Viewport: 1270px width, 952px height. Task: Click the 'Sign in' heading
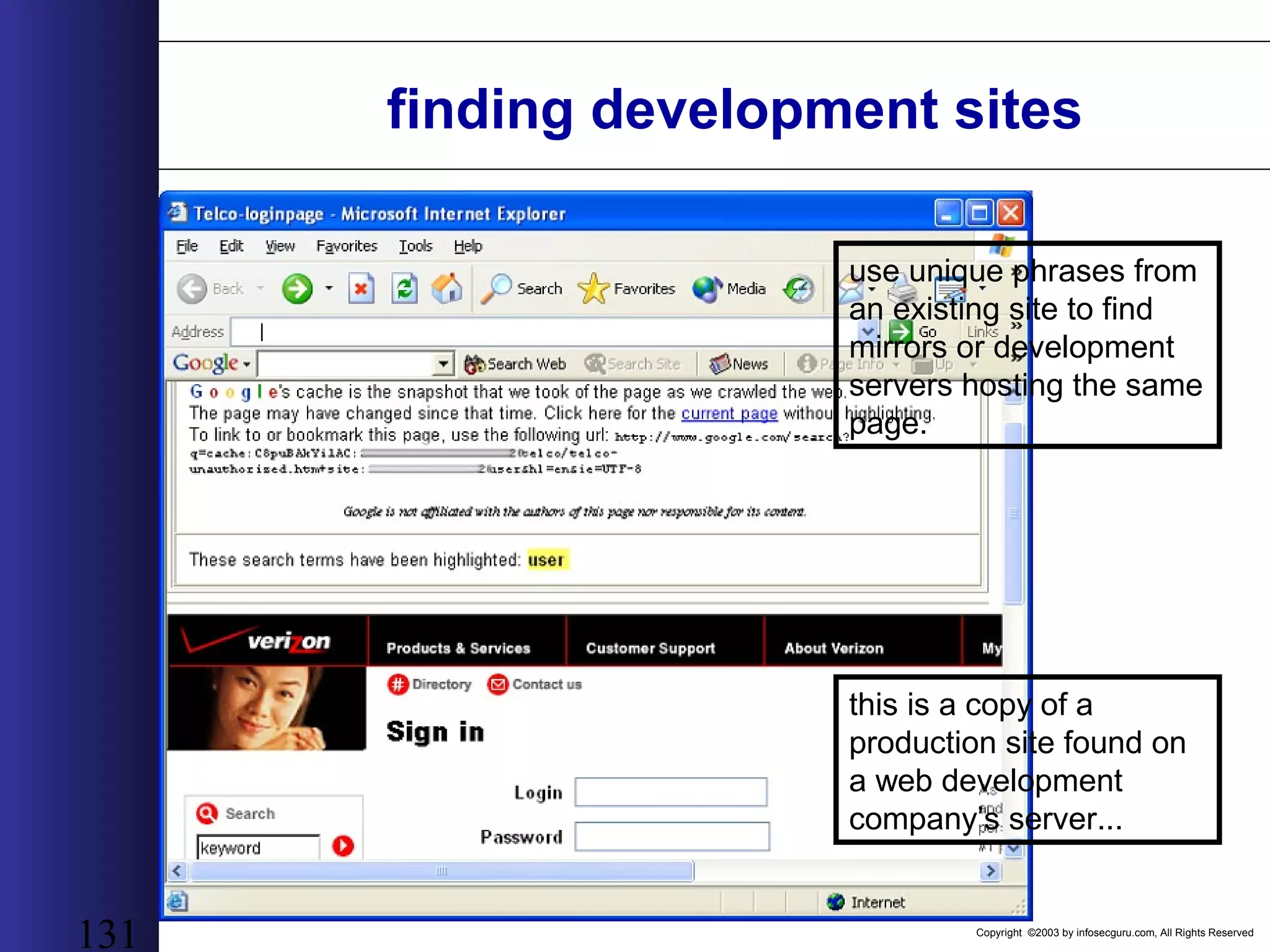(x=435, y=731)
